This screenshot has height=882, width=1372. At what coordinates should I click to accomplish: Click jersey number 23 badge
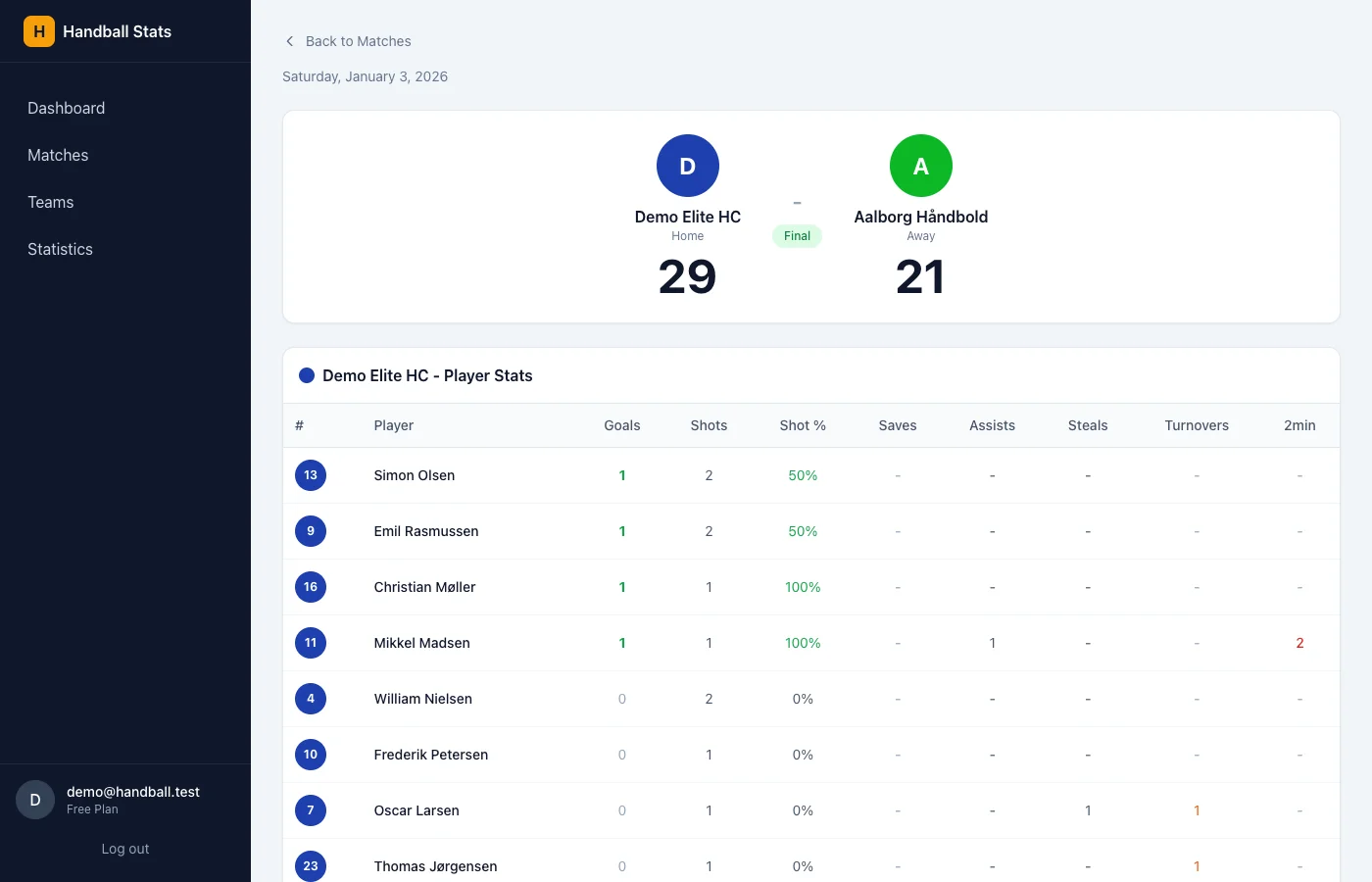coord(311,865)
